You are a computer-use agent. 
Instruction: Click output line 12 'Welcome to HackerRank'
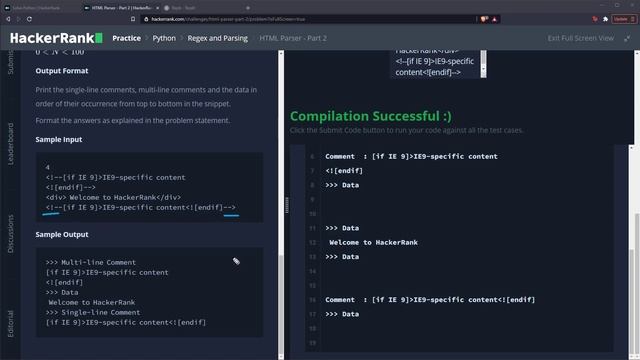point(373,242)
